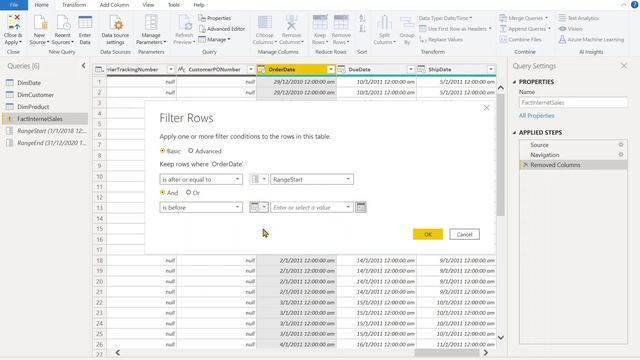Collapse the APPLIED STEPS section
Image resolution: width=640 pixels, height=360 pixels.
pyautogui.click(x=514, y=133)
